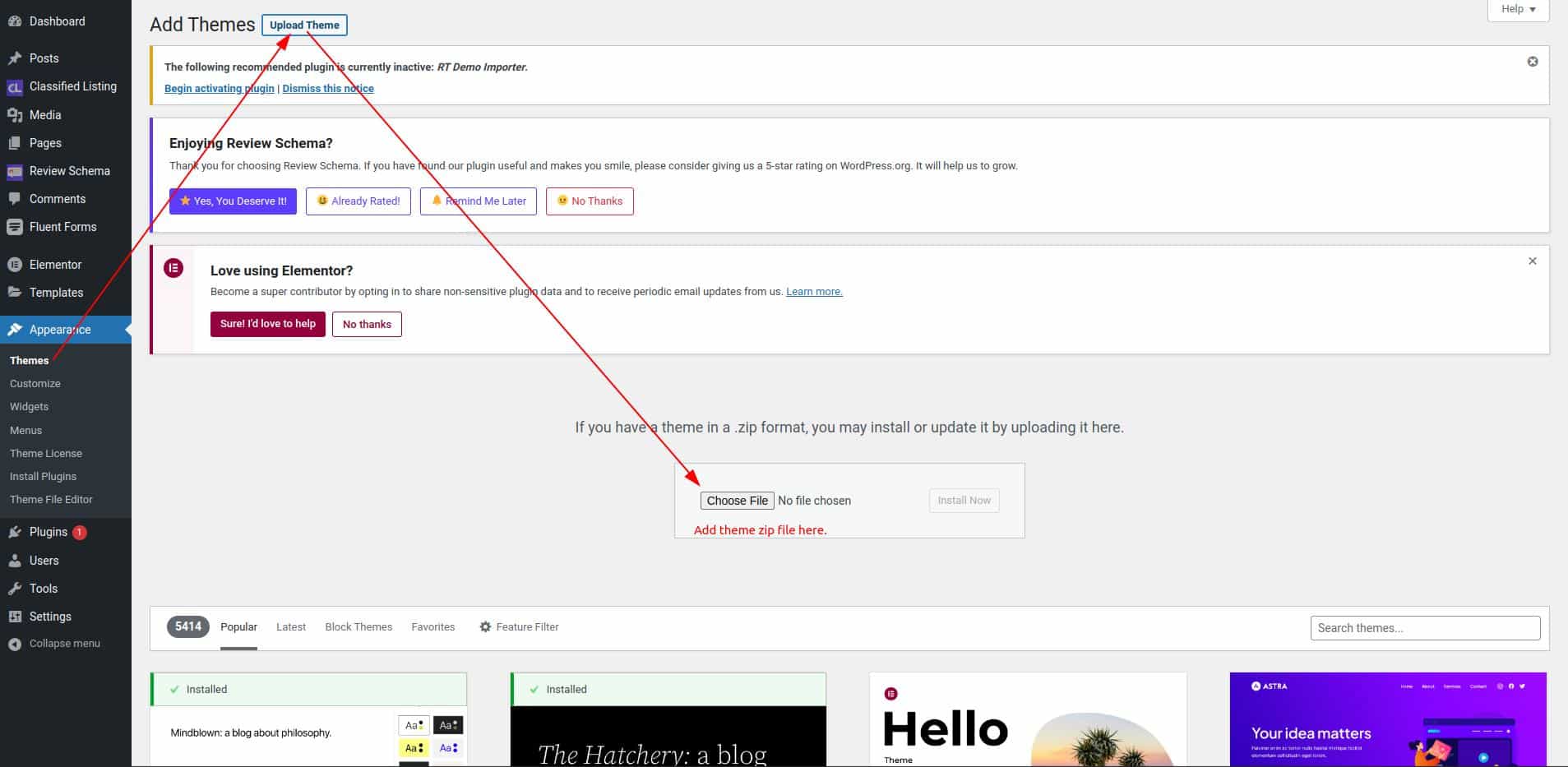Open the Widgets submenu item
Viewport: 1568px width, 767px height.
click(x=30, y=407)
